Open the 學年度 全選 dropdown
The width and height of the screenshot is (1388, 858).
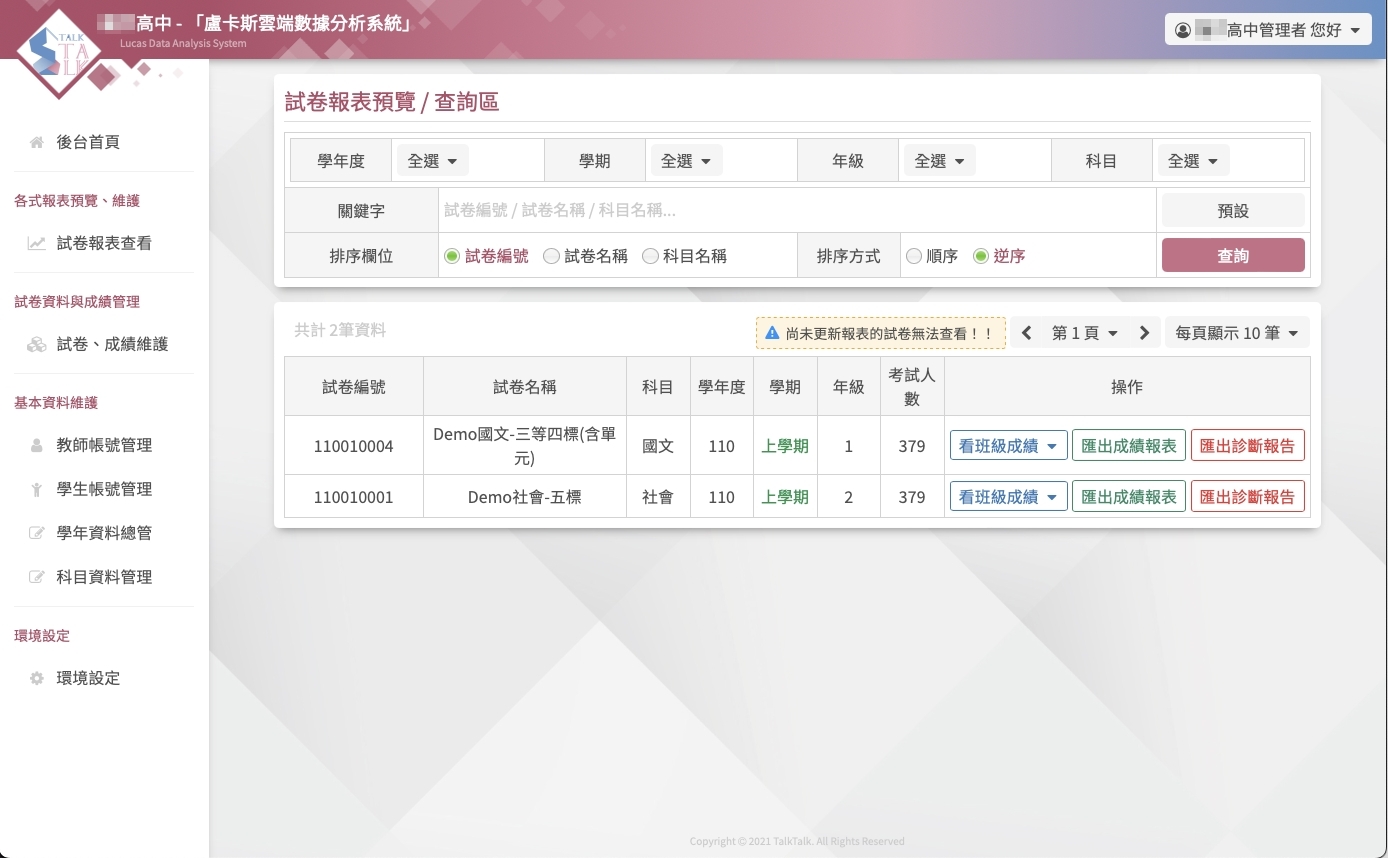[x=433, y=160]
